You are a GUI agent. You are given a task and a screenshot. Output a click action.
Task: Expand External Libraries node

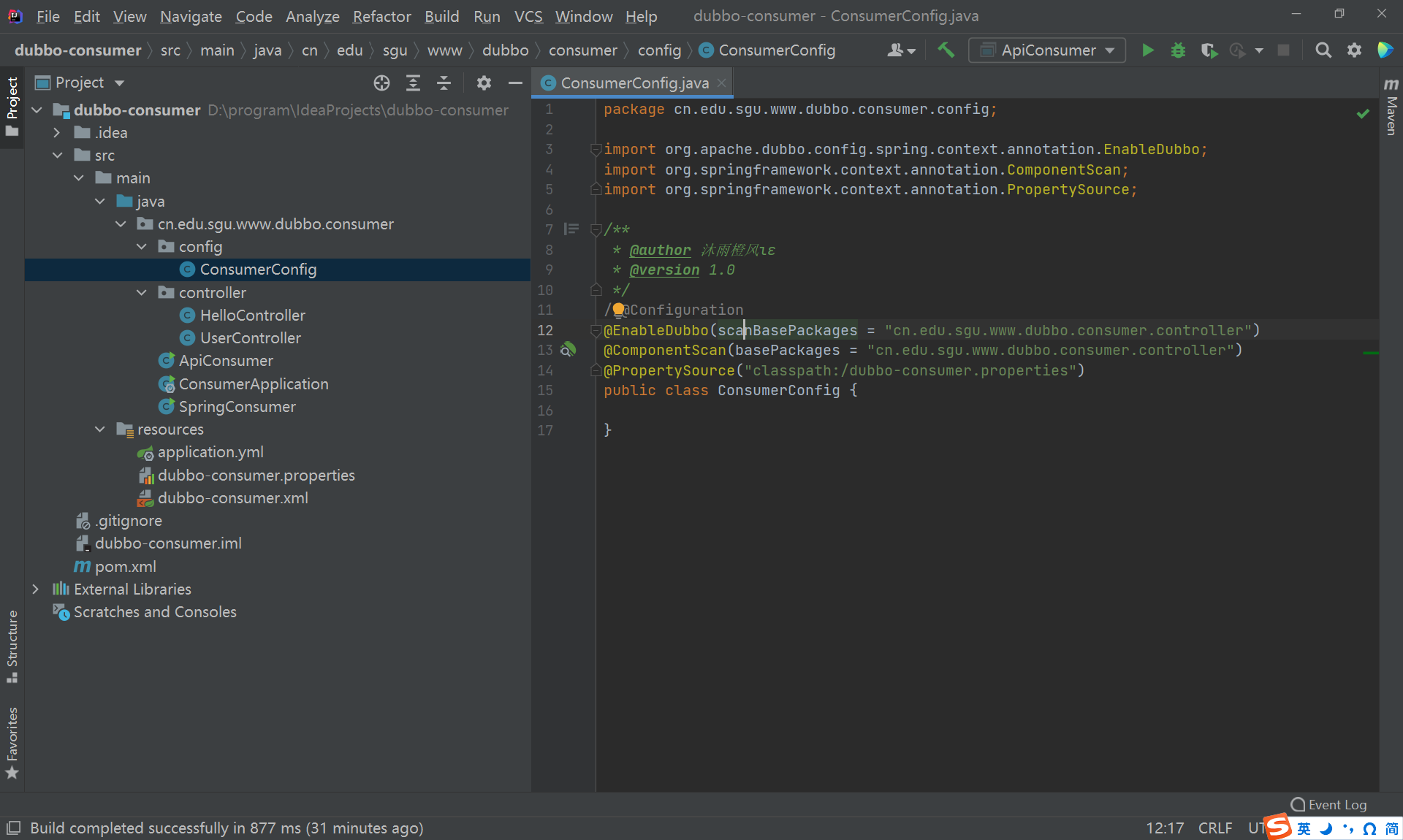coord(36,589)
